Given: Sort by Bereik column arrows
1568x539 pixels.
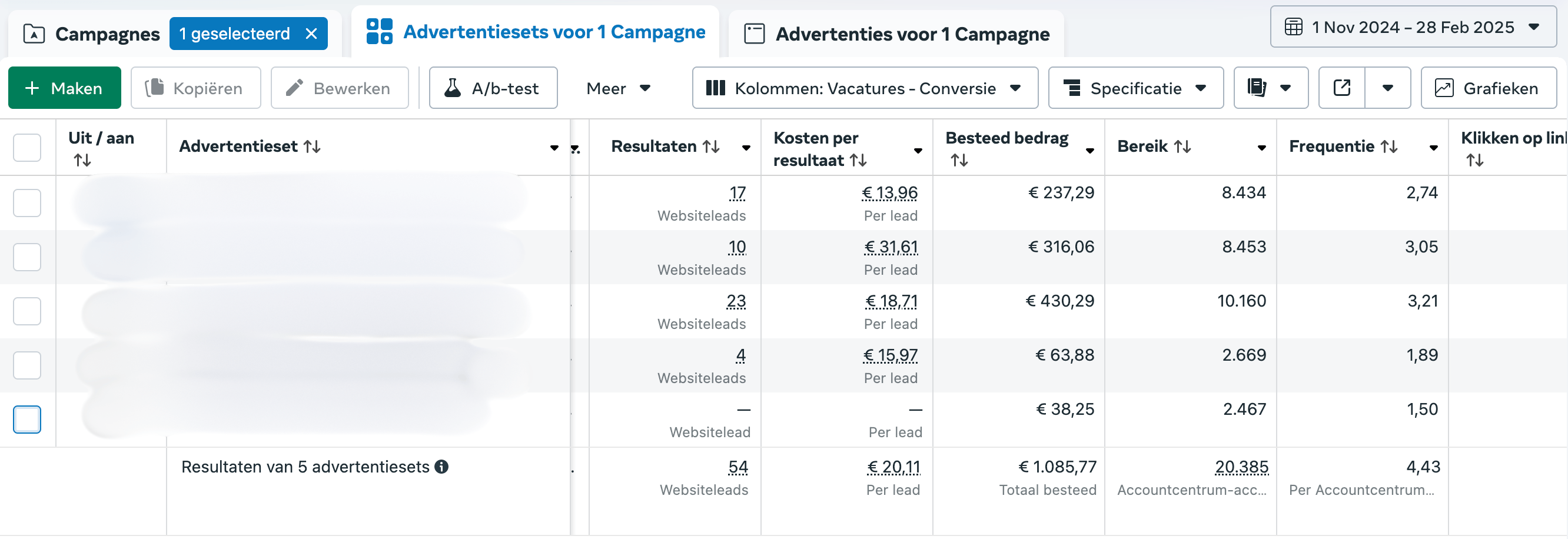Looking at the screenshot, I should pos(1182,147).
